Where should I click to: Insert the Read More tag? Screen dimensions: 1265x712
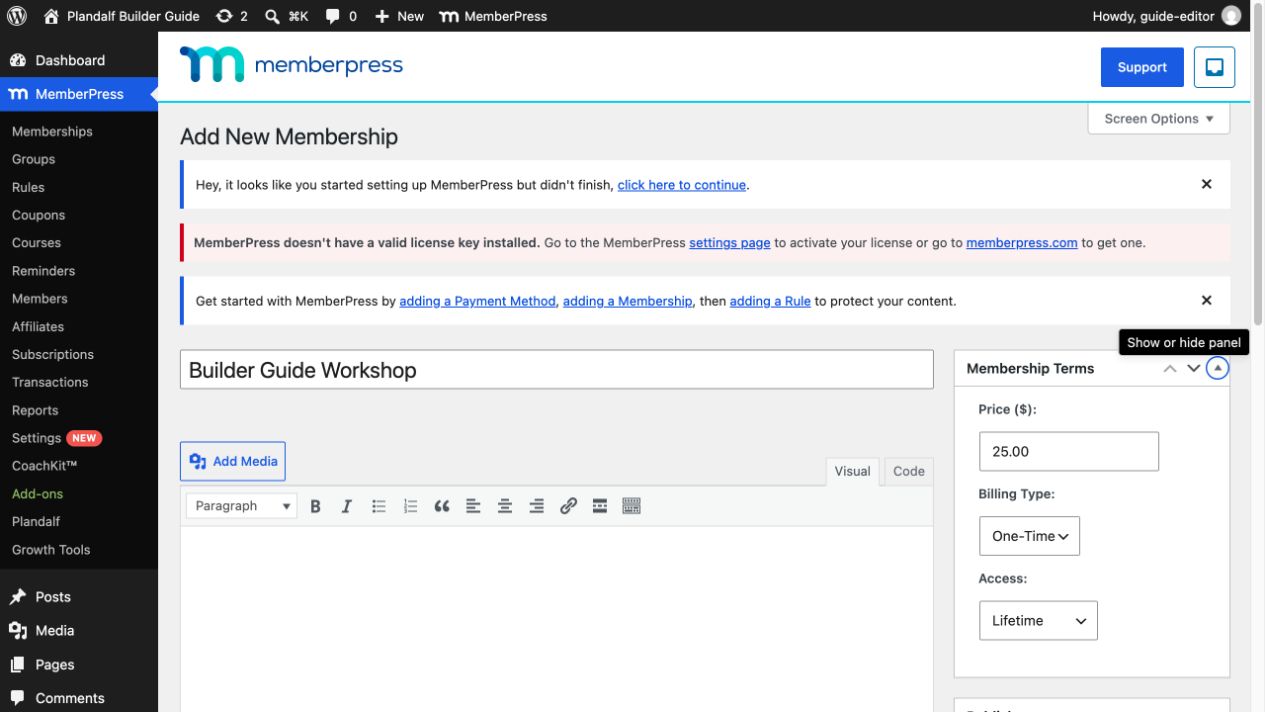(x=600, y=506)
